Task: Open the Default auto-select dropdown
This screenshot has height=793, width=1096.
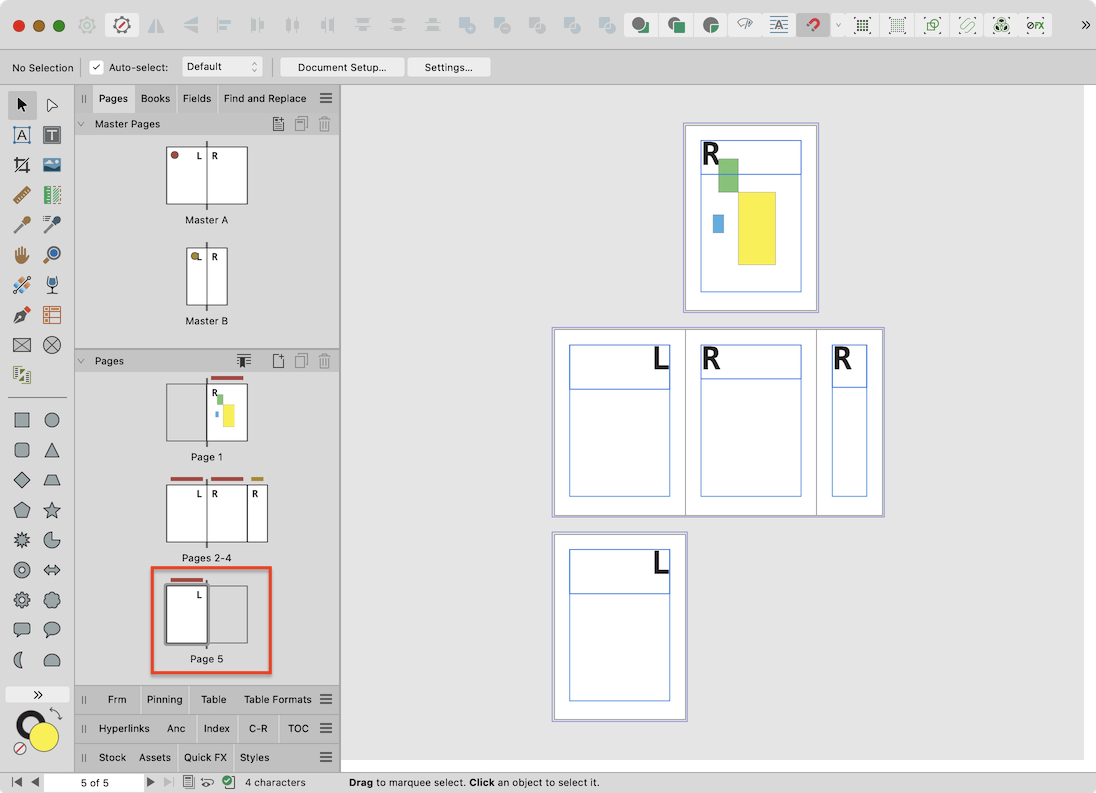Action: 222,68
